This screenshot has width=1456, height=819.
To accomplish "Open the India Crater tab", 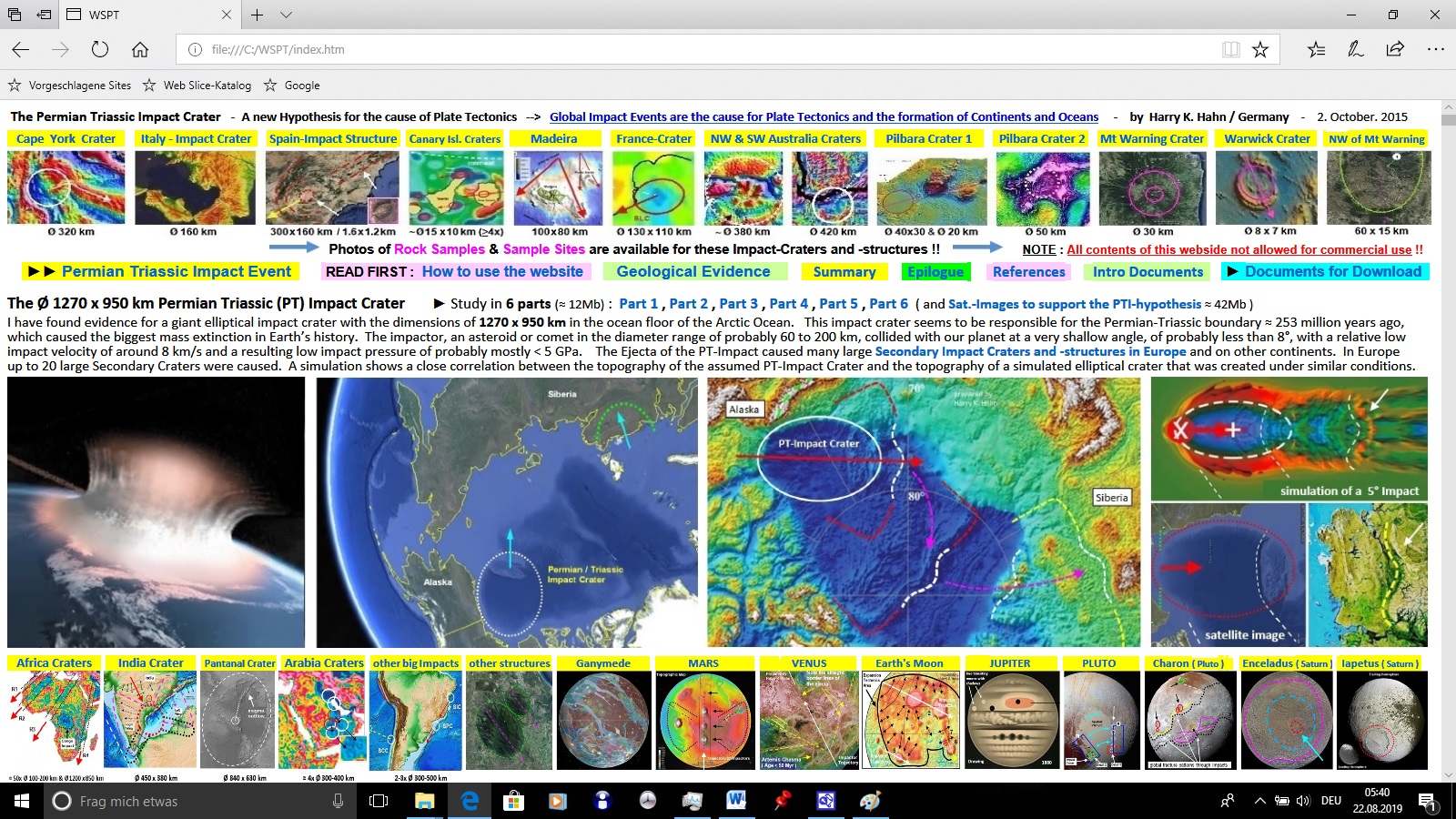I will click(x=150, y=662).
